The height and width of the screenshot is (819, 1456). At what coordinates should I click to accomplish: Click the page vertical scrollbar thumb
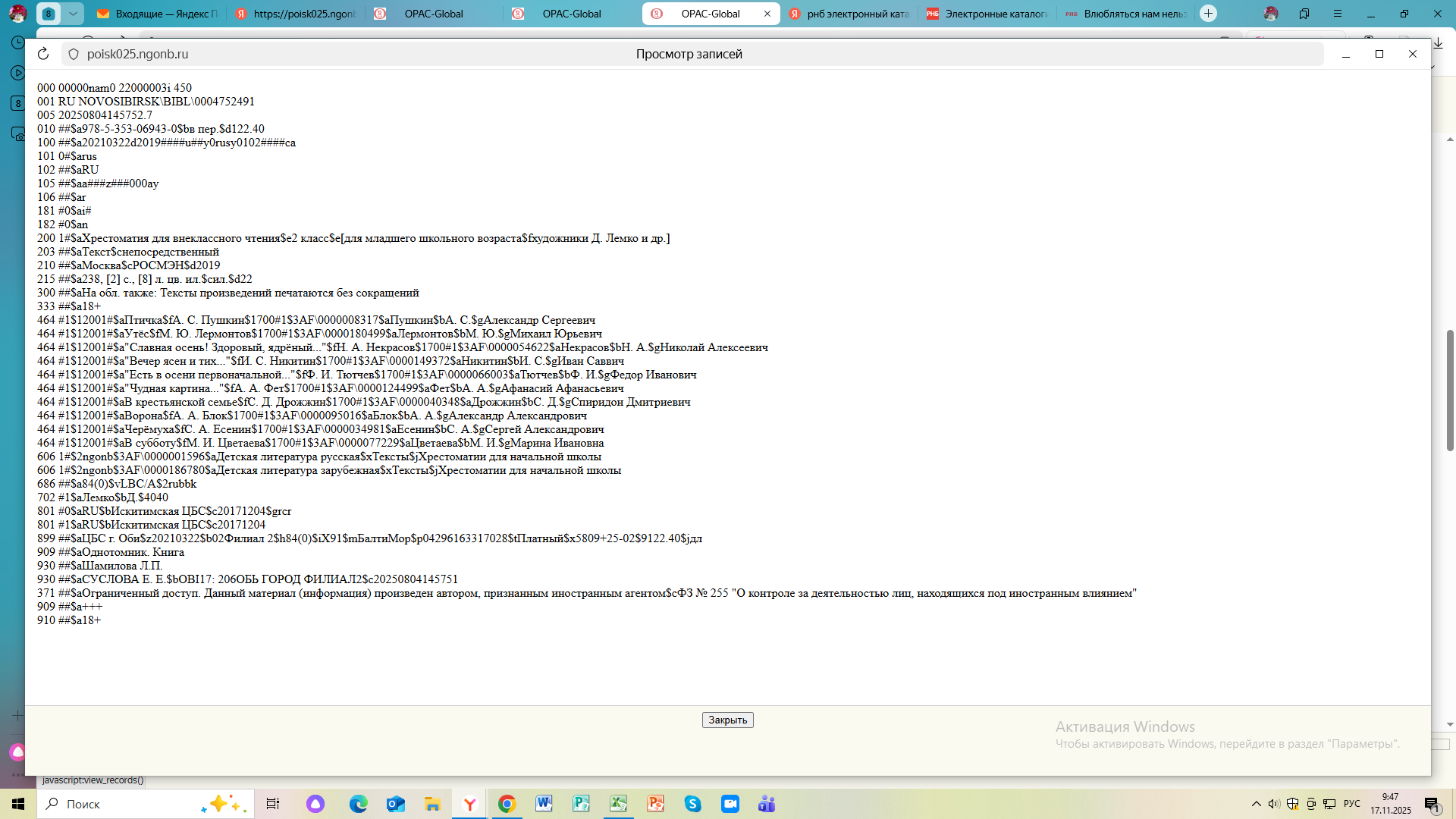[1450, 391]
